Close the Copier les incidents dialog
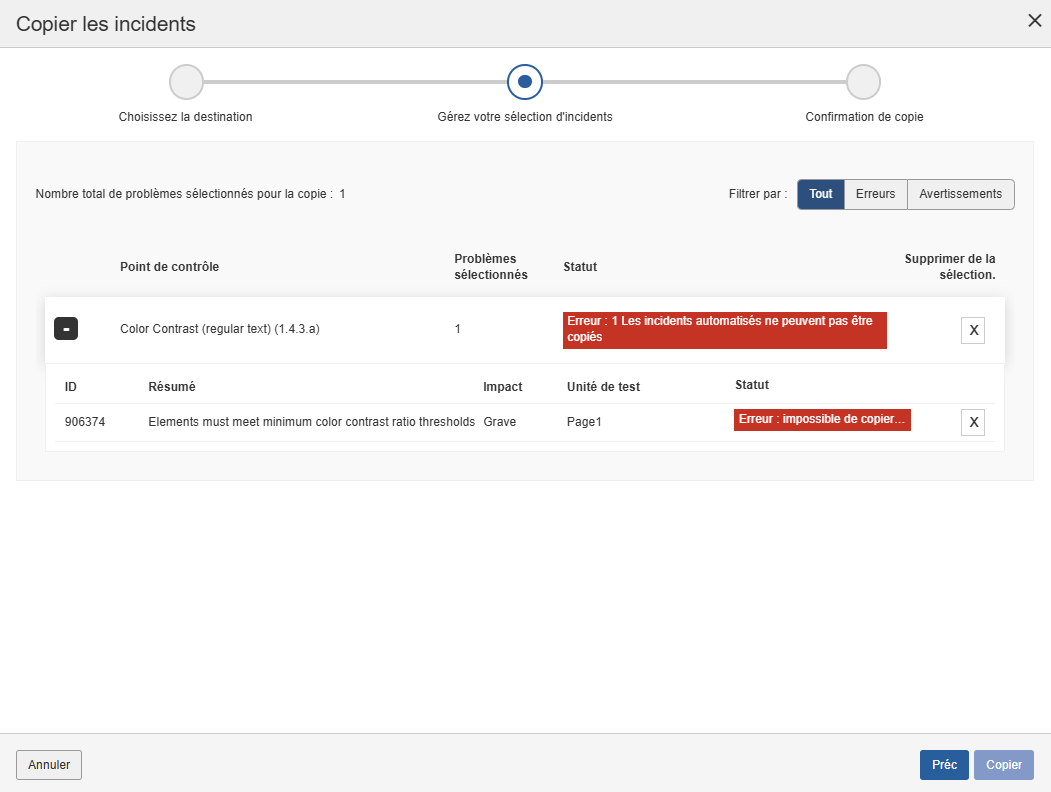The height and width of the screenshot is (792, 1051). pos(1034,21)
